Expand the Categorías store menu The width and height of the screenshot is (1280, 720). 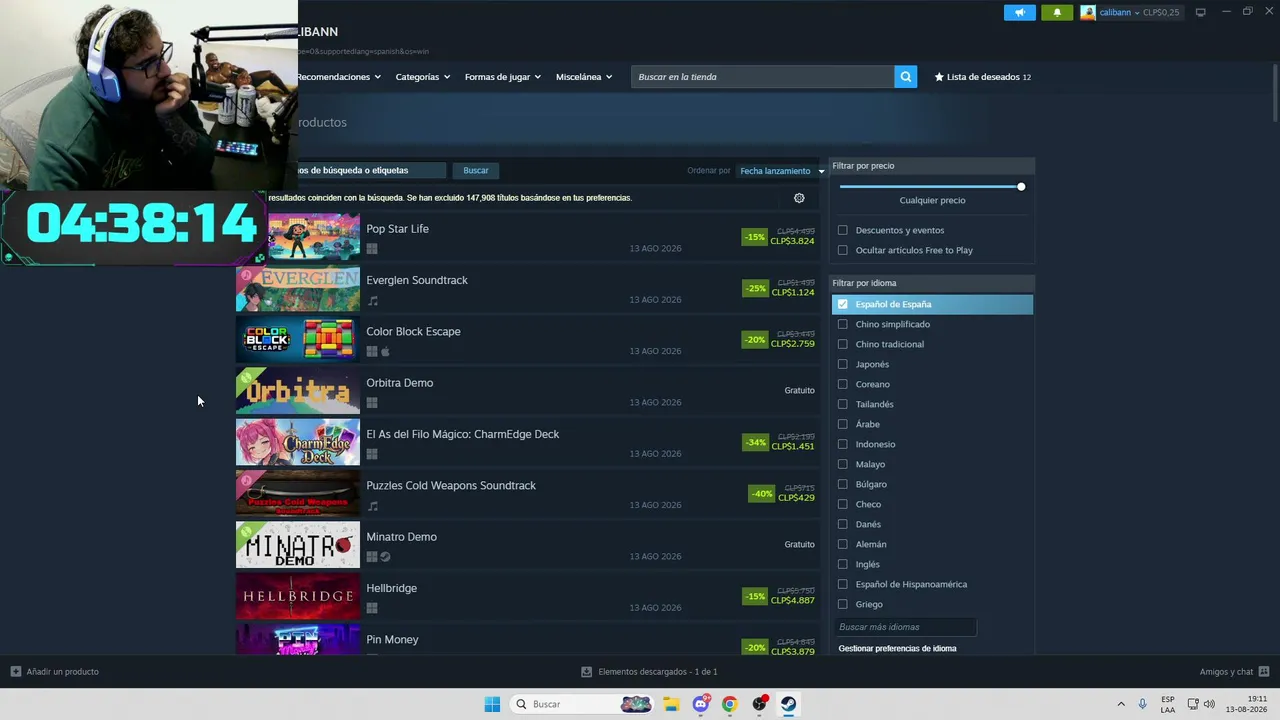[x=422, y=77]
